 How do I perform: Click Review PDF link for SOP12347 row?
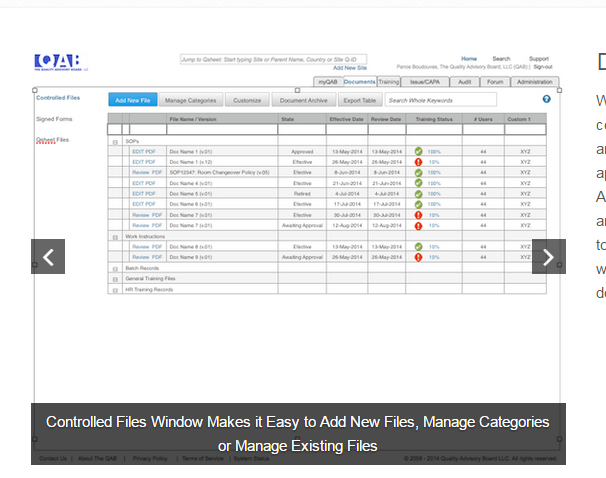(x=147, y=172)
